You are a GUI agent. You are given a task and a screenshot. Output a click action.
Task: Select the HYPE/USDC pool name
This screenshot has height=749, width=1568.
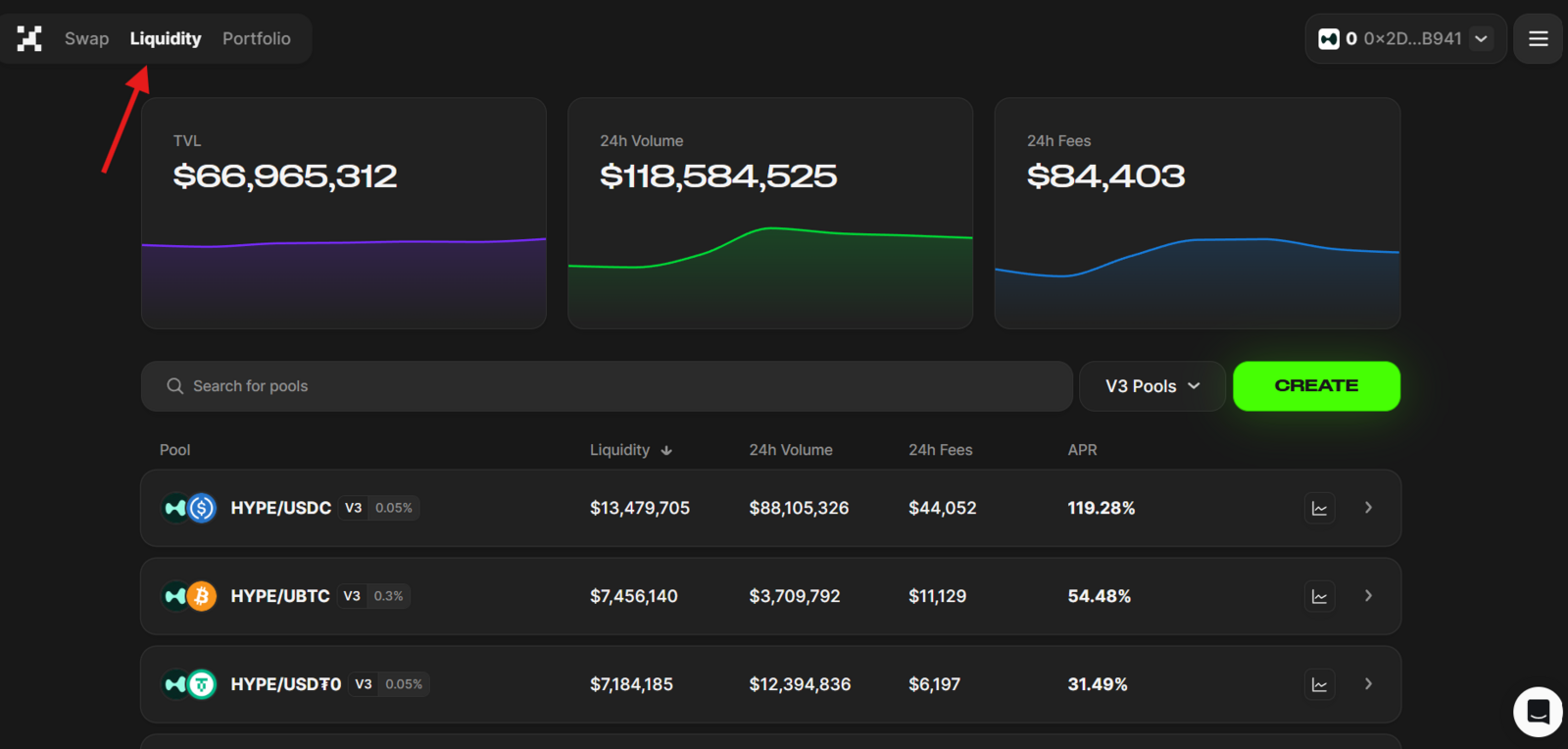(x=281, y=508)
